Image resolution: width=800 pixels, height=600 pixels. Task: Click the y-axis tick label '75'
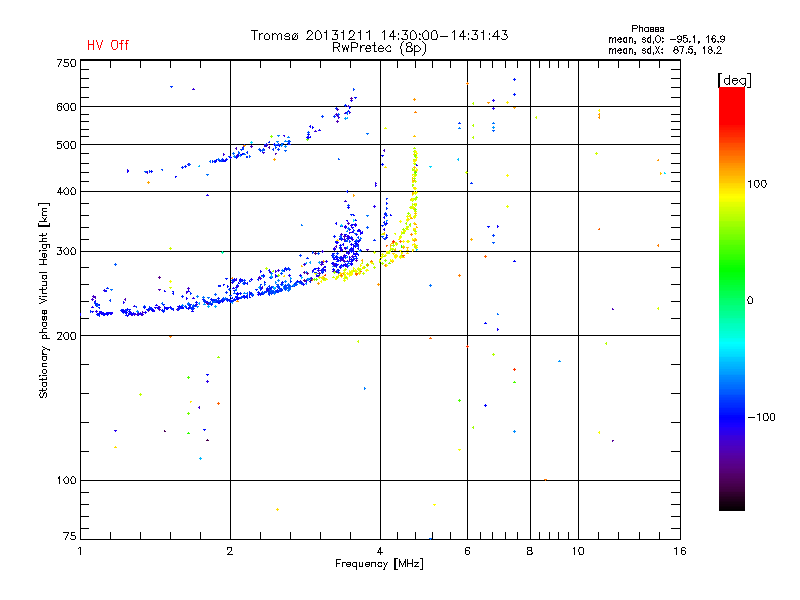coord(70,536)
